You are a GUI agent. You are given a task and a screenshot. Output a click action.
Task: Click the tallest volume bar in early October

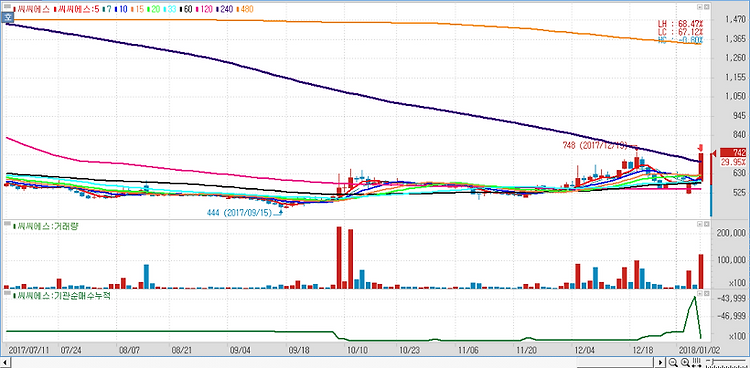pyautogui.click(x=339, y=257)
